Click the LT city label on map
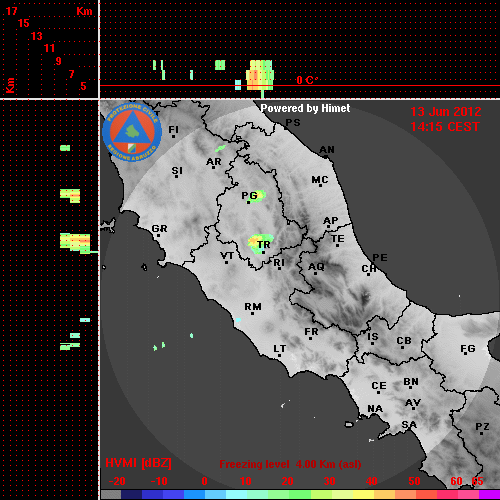 point(280,349)
